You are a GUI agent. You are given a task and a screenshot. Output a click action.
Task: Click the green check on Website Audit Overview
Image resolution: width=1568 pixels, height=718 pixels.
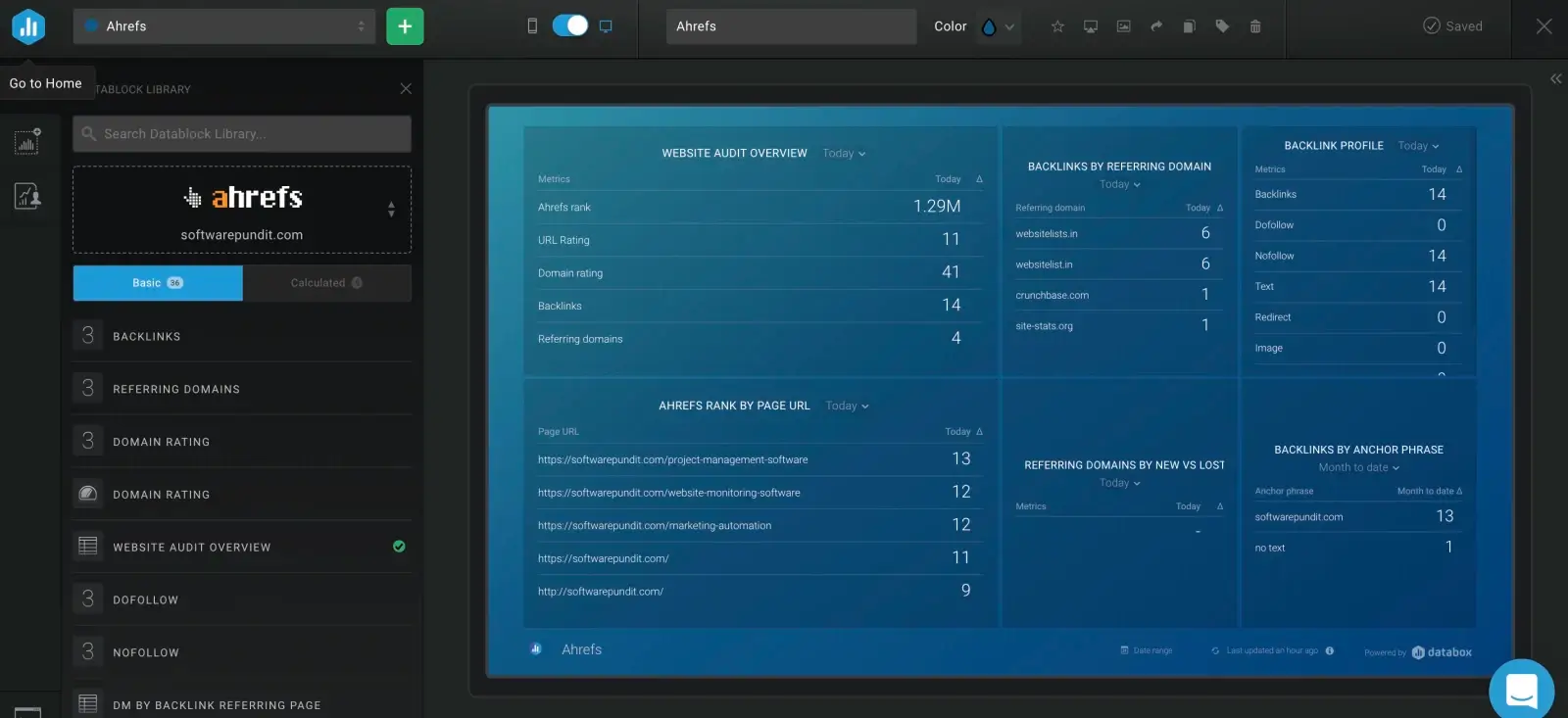tap(399, 547)
